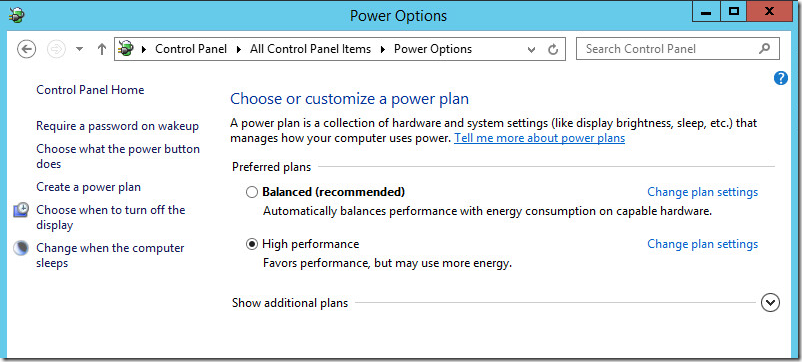The width and height of the screenshot is (802, 362).
Task: Click the moon icon beside computer sleeps
Action: 21,248
